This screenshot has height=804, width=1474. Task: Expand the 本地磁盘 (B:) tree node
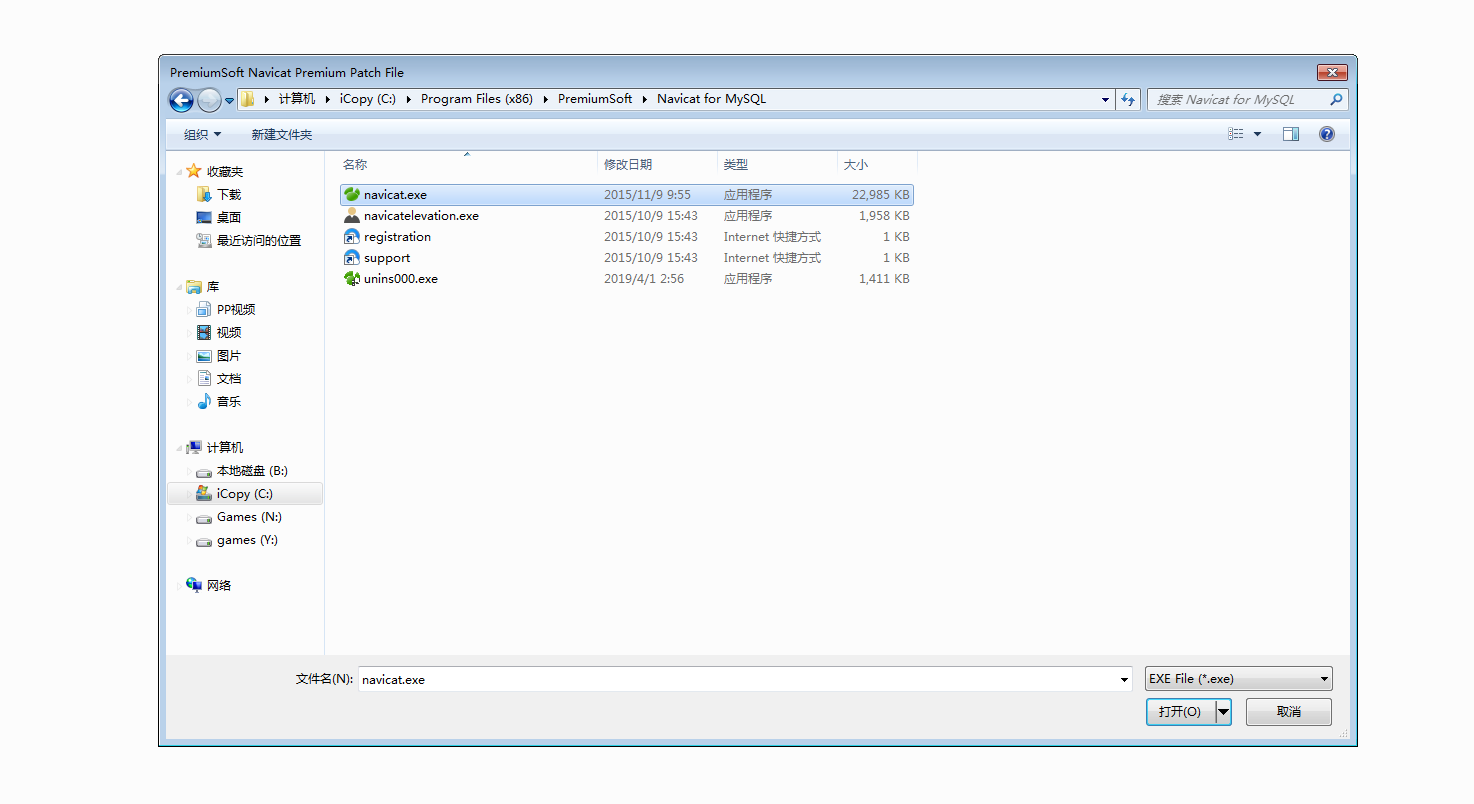pos(189,471)
